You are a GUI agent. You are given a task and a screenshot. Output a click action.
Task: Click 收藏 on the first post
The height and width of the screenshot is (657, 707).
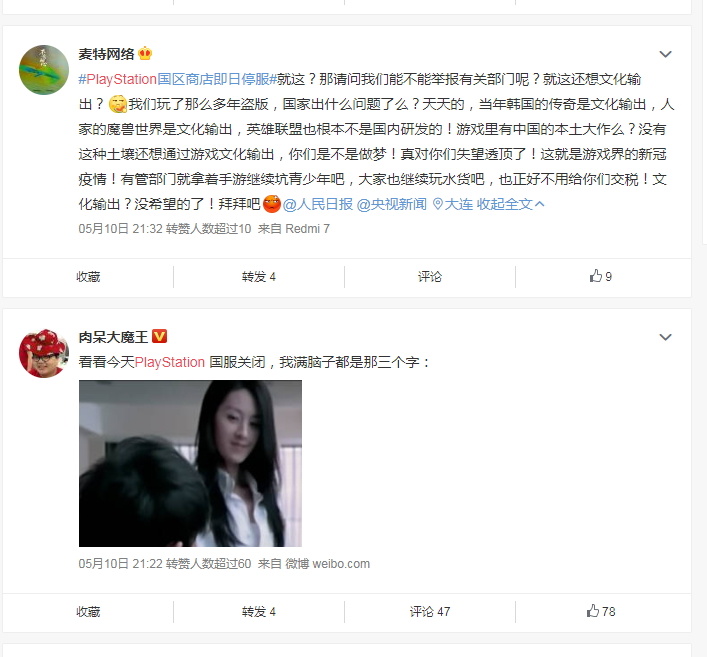(x=88, y=276)
